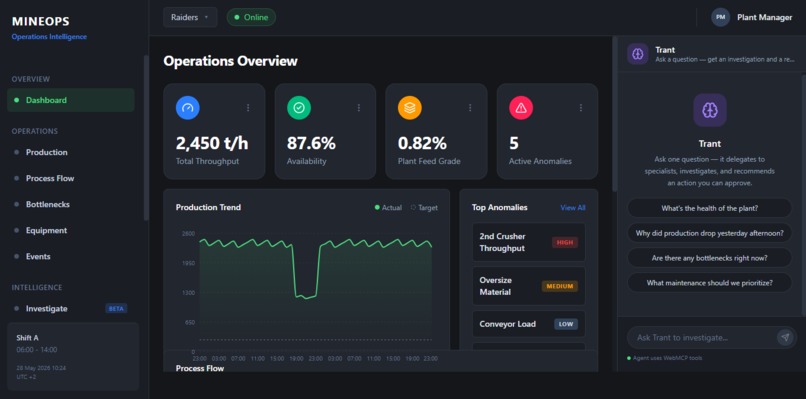Click the PM avatar badge
806x399 pixels.
pyautogui.click(x=721, y=17)
